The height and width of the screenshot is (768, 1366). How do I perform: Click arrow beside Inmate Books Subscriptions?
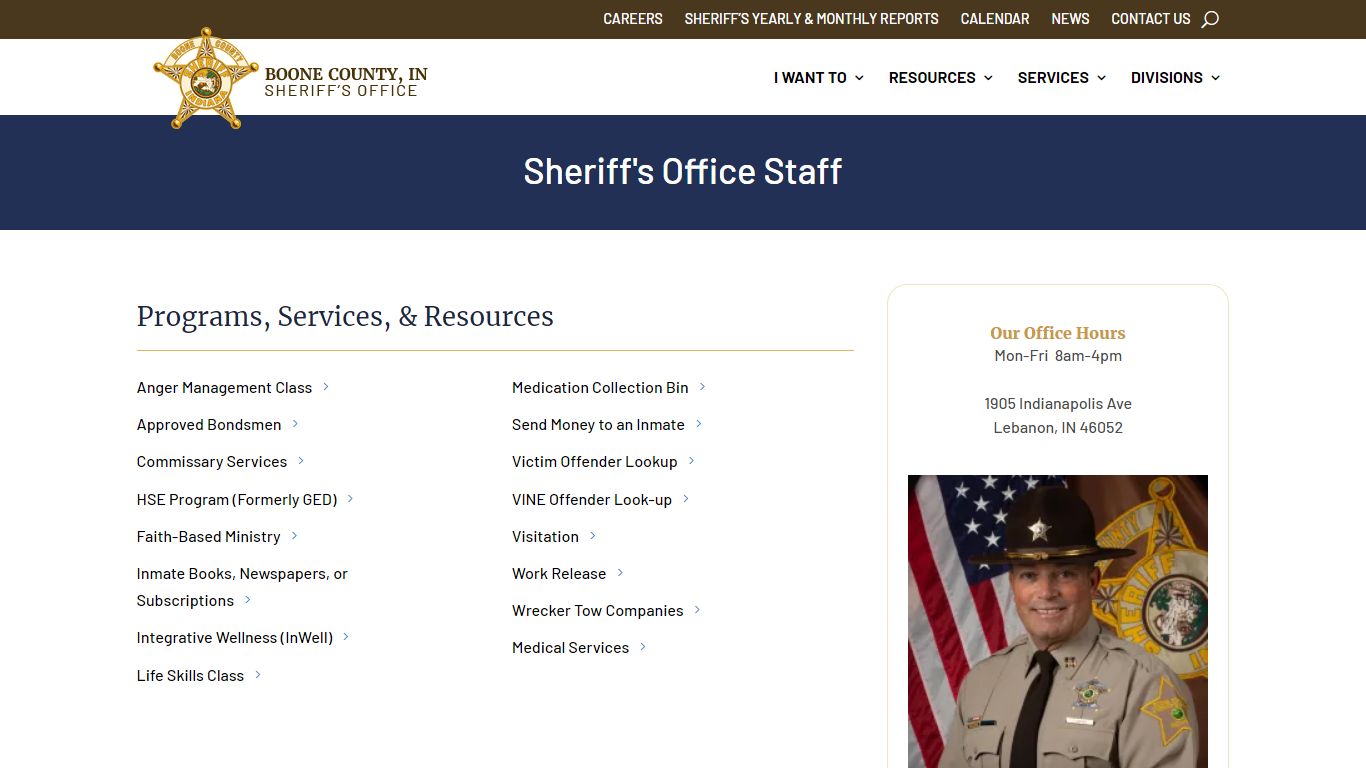(x=248, y=600)
